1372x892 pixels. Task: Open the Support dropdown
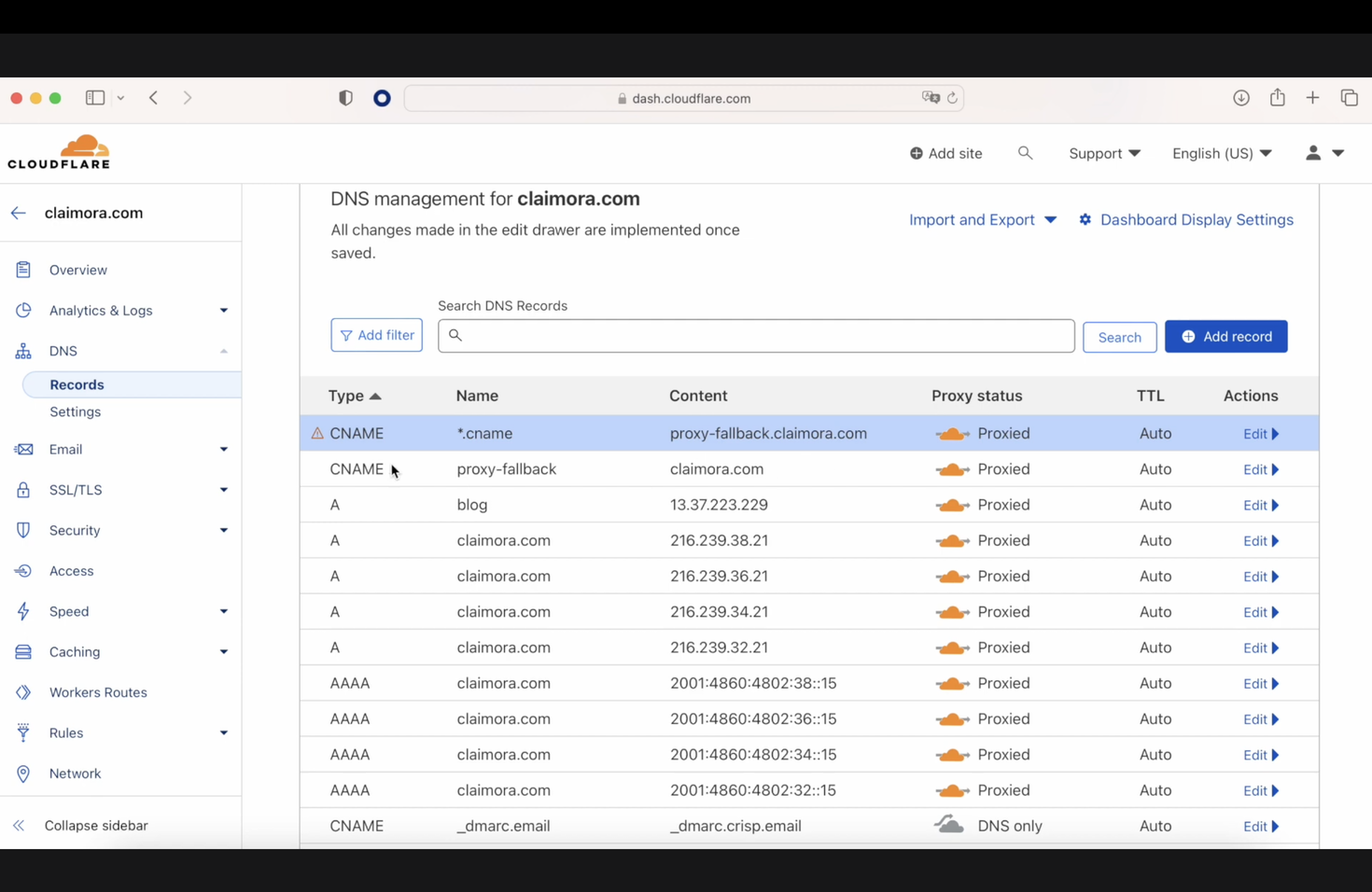[1104, 153]
